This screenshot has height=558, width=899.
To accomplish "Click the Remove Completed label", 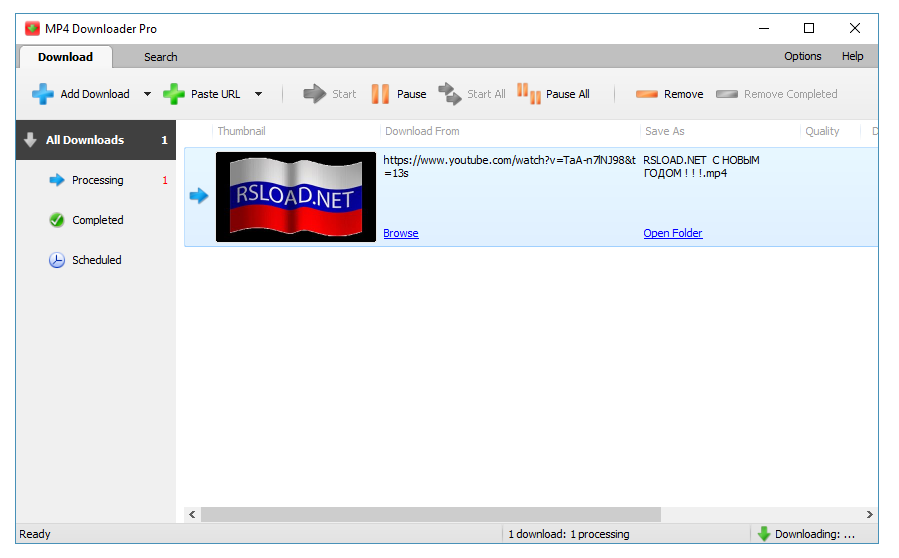I will tap(791, 94).
